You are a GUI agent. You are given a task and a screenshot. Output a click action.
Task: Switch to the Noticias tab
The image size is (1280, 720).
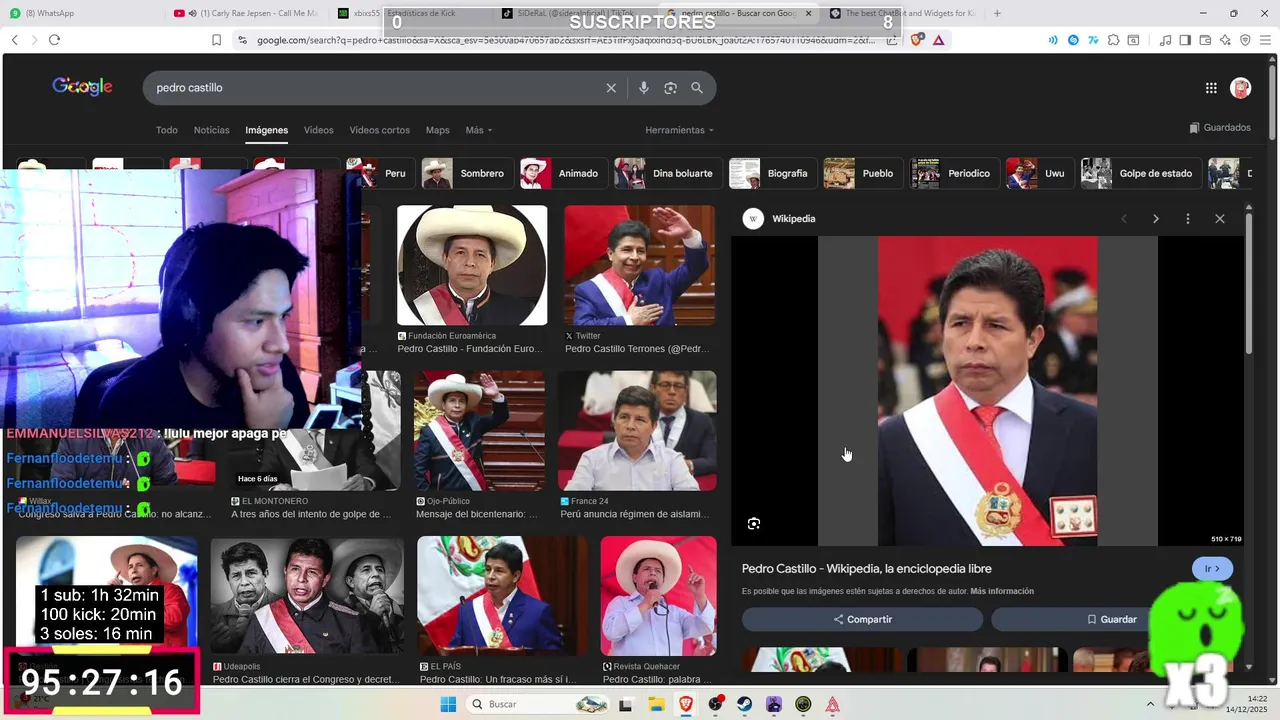[x=211, y=130]
